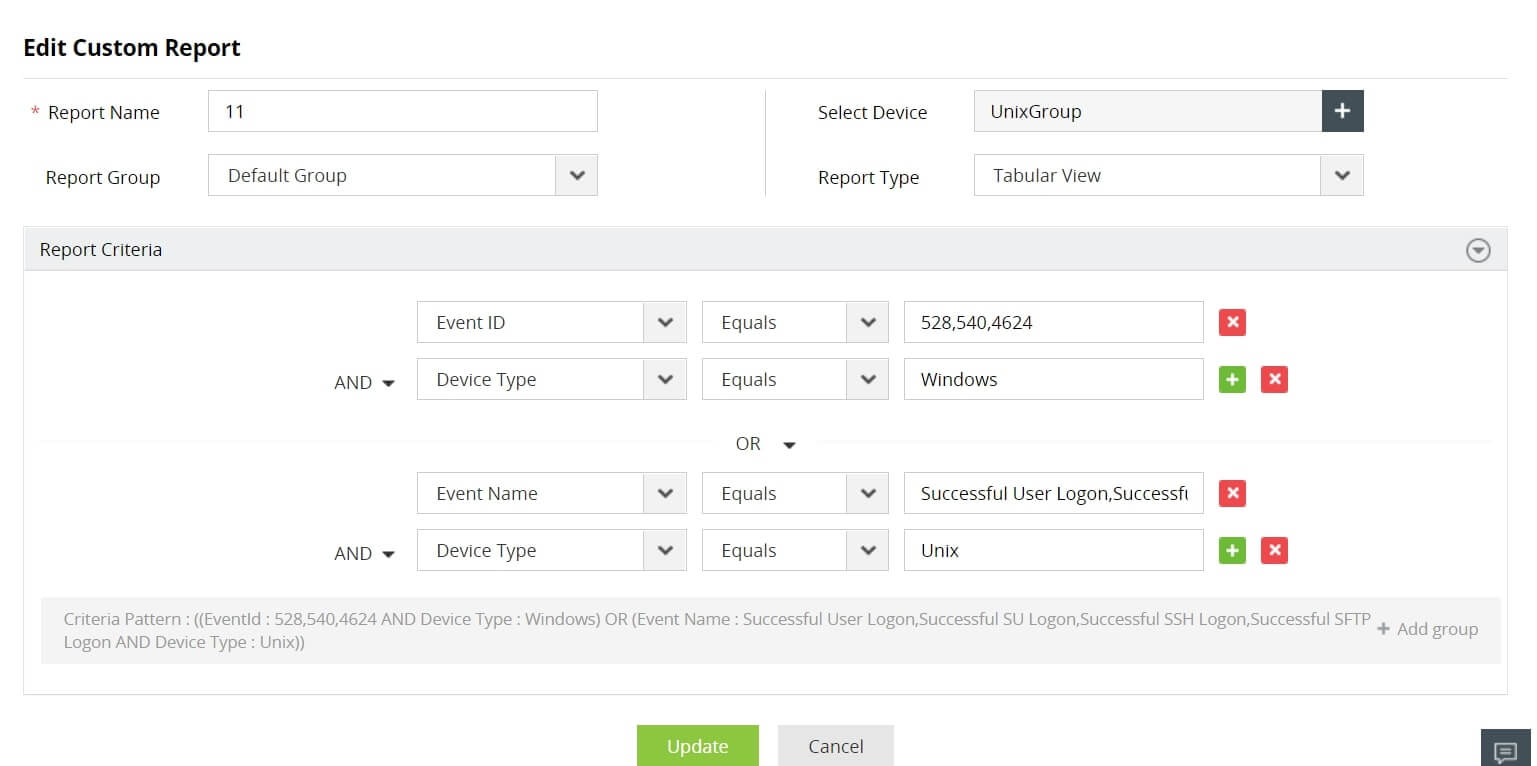Click the Report Name input field
Viewport: 1537px width, 766px height.
[402, 112]
